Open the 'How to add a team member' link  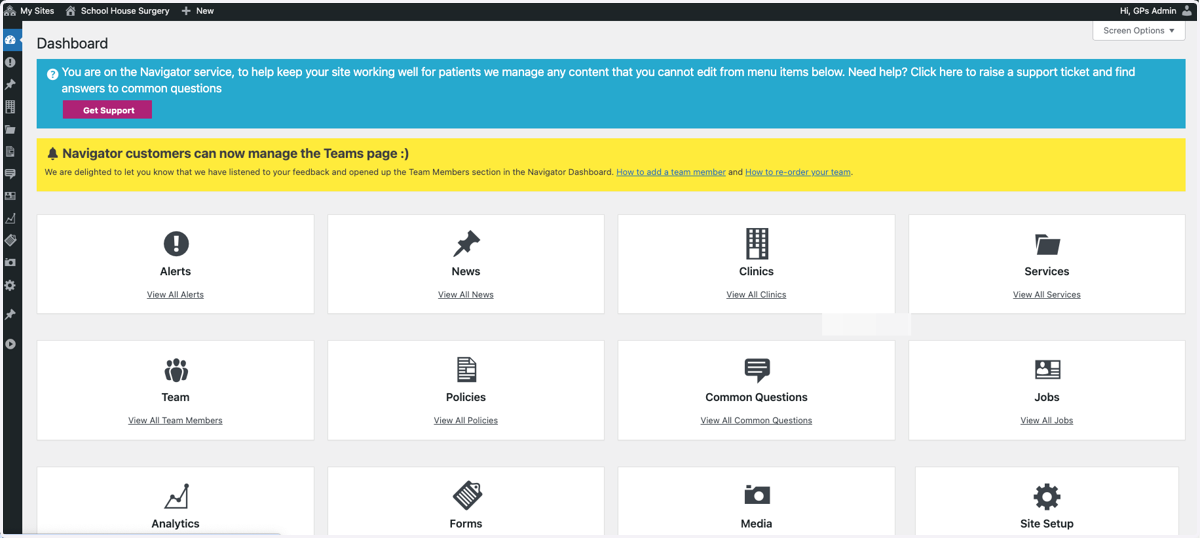(x=671, y=172)
